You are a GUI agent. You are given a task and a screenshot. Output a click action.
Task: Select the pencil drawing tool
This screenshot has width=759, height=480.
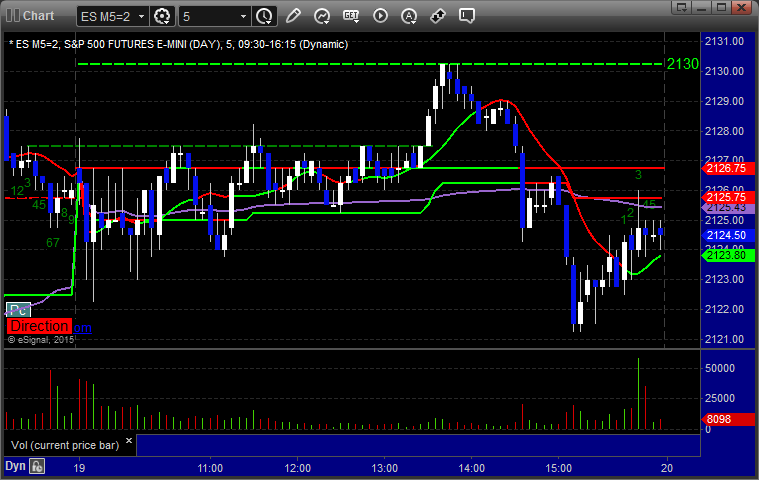pyautogui.click(x=293, y=16)
